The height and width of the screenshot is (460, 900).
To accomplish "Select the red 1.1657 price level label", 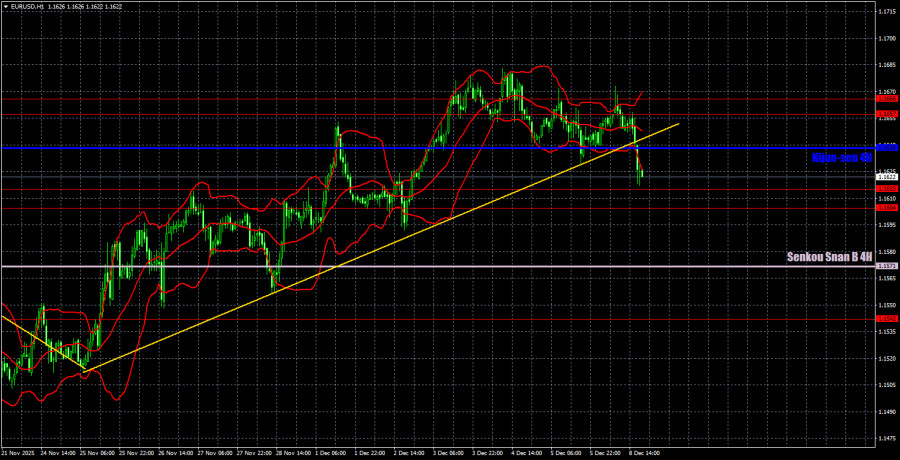I will pos(886,114).
